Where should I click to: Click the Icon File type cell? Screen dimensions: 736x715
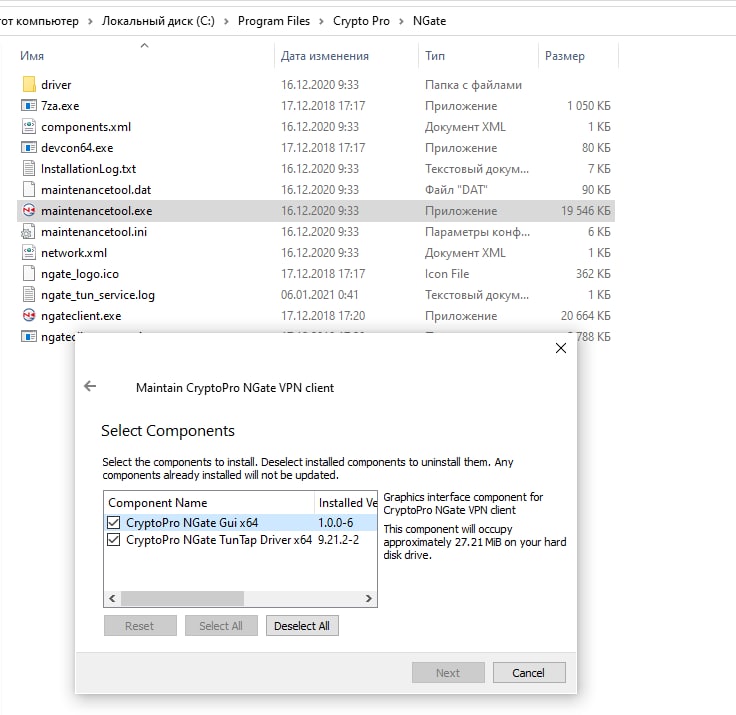pos(447,274)
